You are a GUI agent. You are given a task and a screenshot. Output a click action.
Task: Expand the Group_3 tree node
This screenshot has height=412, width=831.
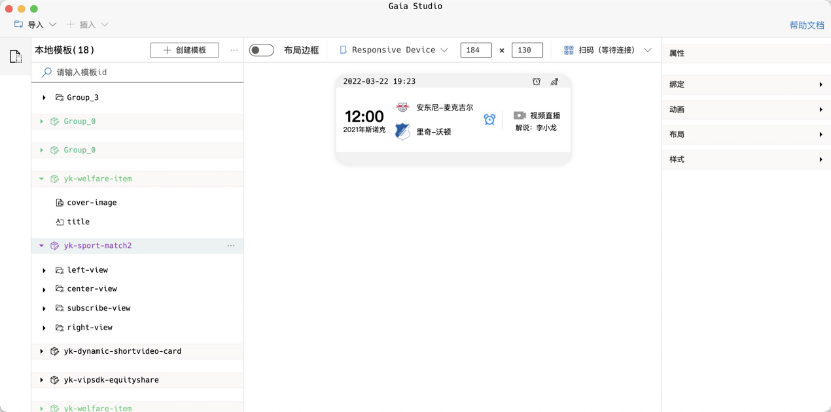click(44, 98)
